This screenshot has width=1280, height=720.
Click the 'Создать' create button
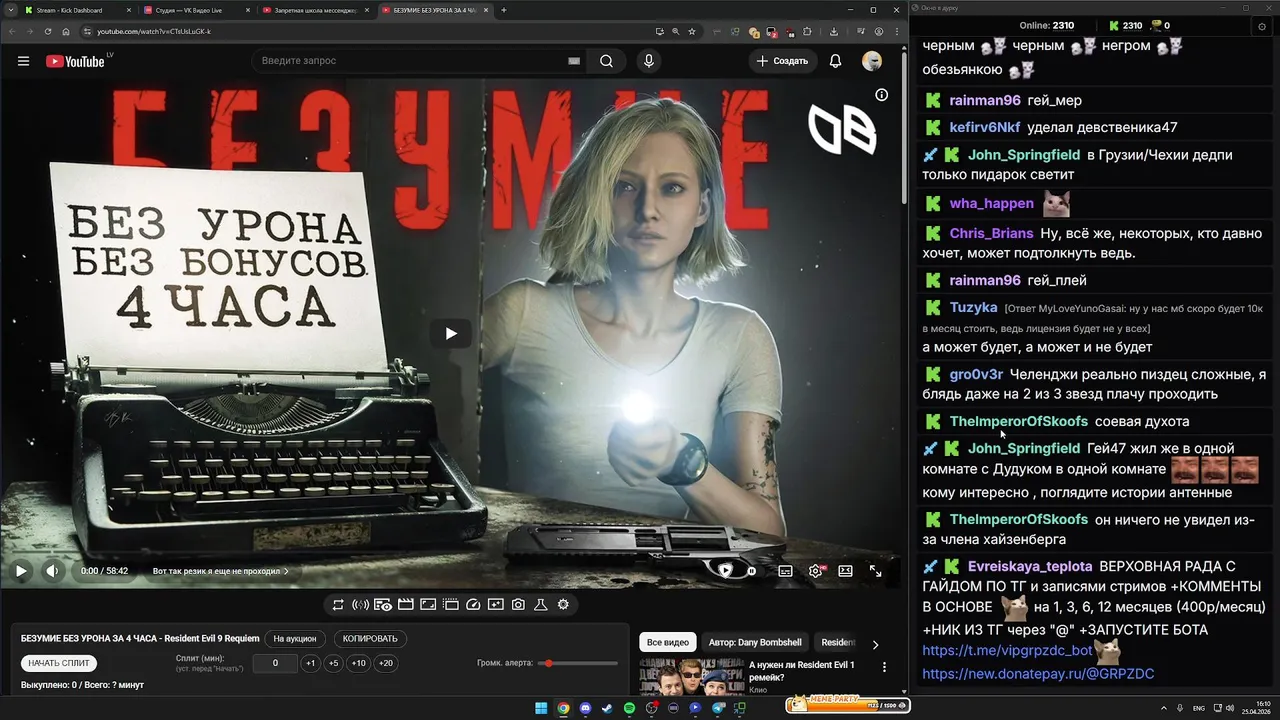[782, 61]
